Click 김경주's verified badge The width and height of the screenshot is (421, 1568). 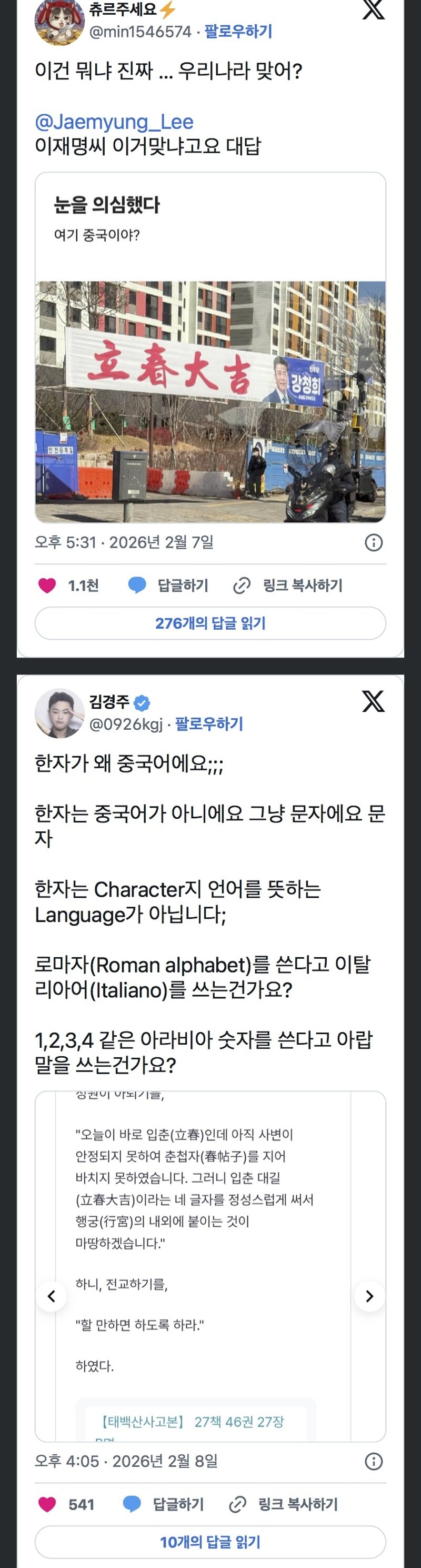click(x=142, y=703)
